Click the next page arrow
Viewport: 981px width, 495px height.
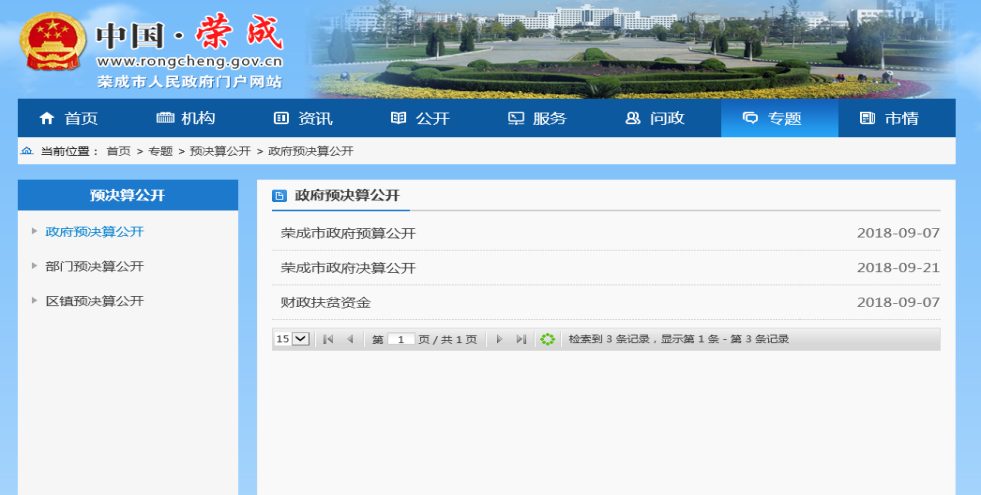(499, 339)
